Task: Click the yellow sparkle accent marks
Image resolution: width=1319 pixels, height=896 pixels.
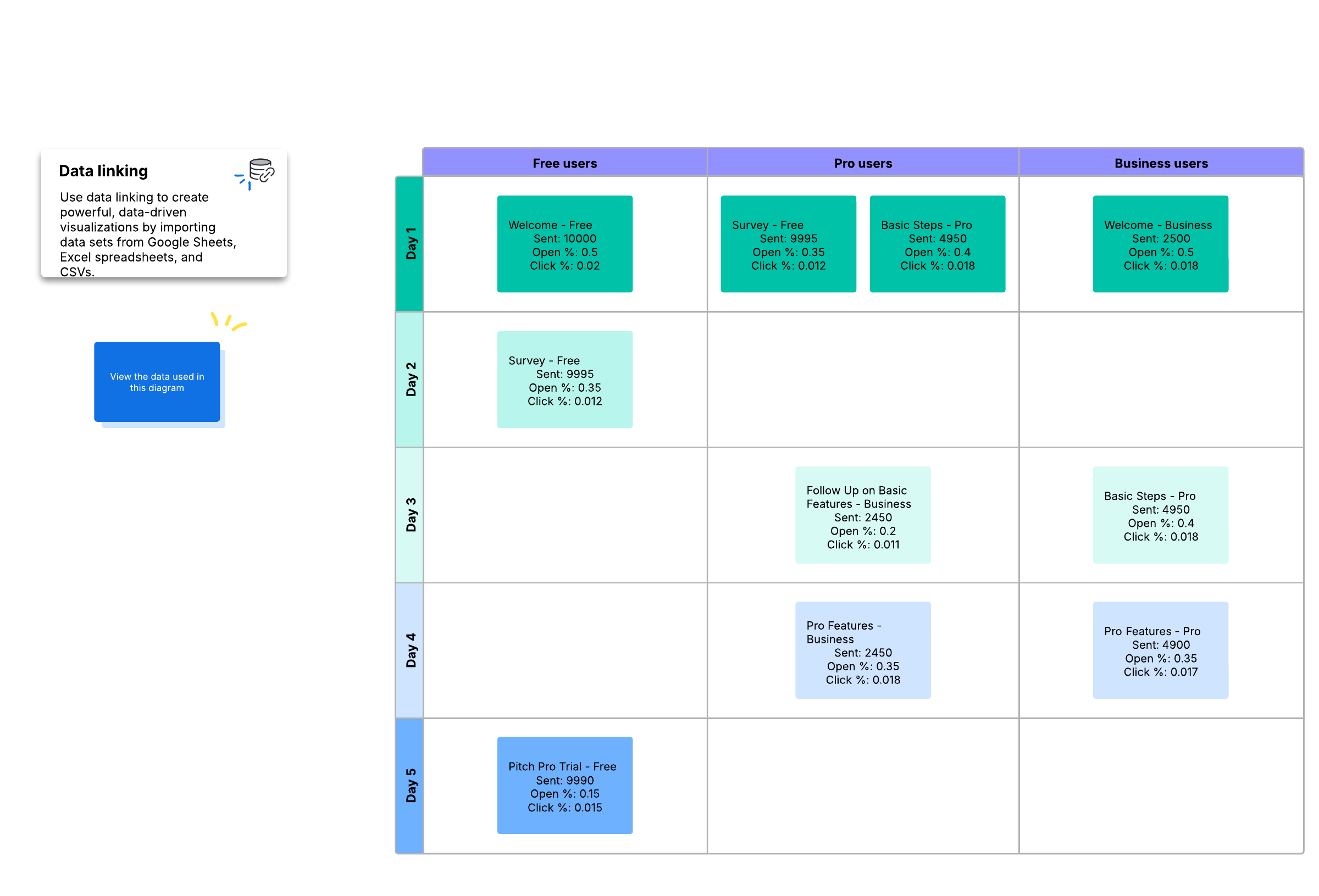Action: (x=229, y=322)
